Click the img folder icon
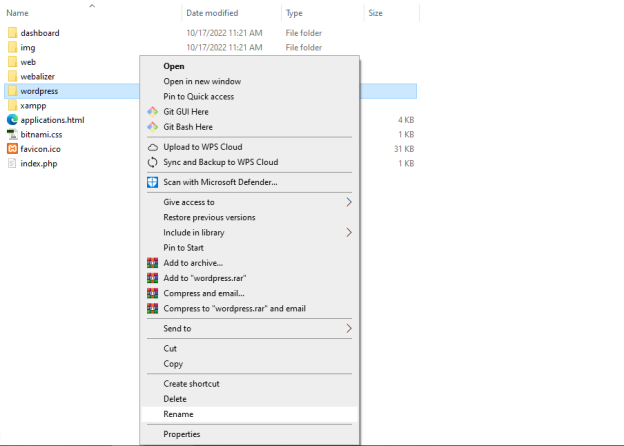 12,47
